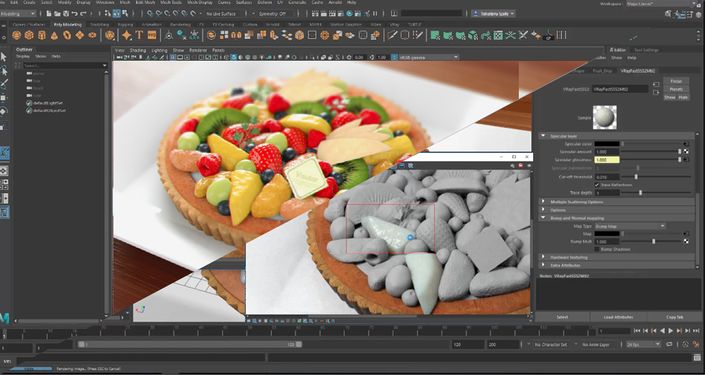Click the Copy Tab button
This screenshot has height=375, width=705.
pos(674,317)
